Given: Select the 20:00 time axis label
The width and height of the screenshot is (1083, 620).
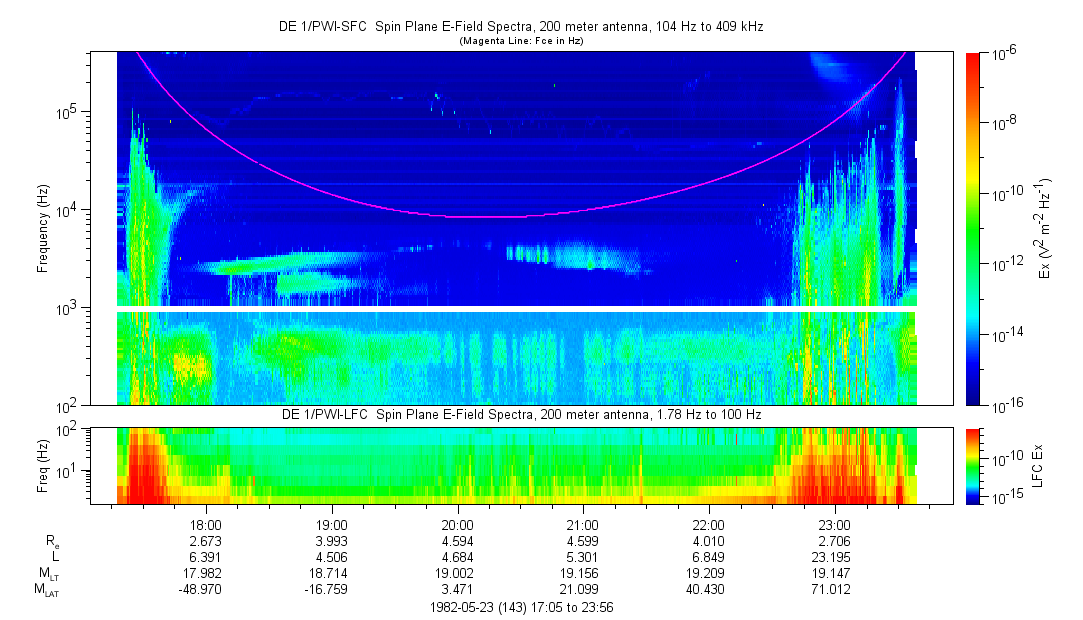Looking at the screenshot, I should click(x=457, y=524).
